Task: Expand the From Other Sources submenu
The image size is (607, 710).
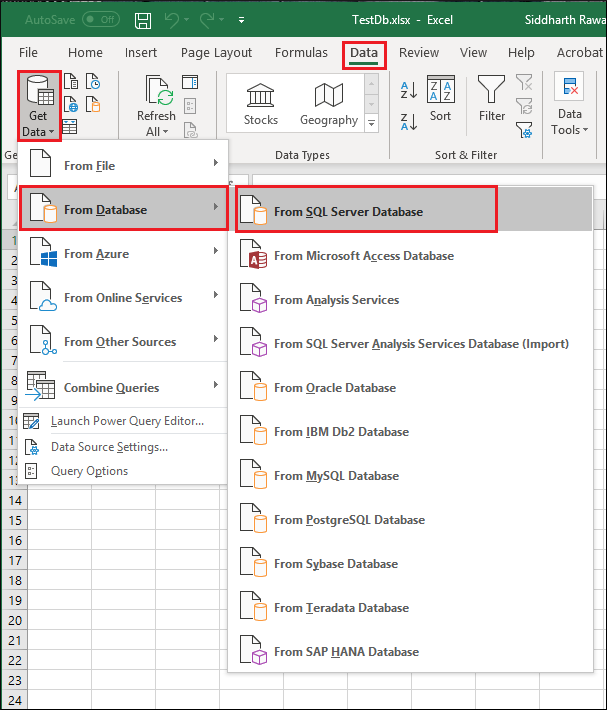Action: click(x=124, y=341)
